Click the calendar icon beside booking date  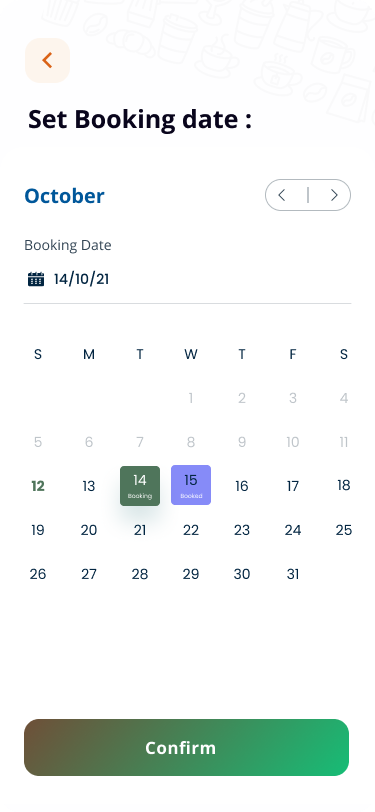(x=36, y=279)
